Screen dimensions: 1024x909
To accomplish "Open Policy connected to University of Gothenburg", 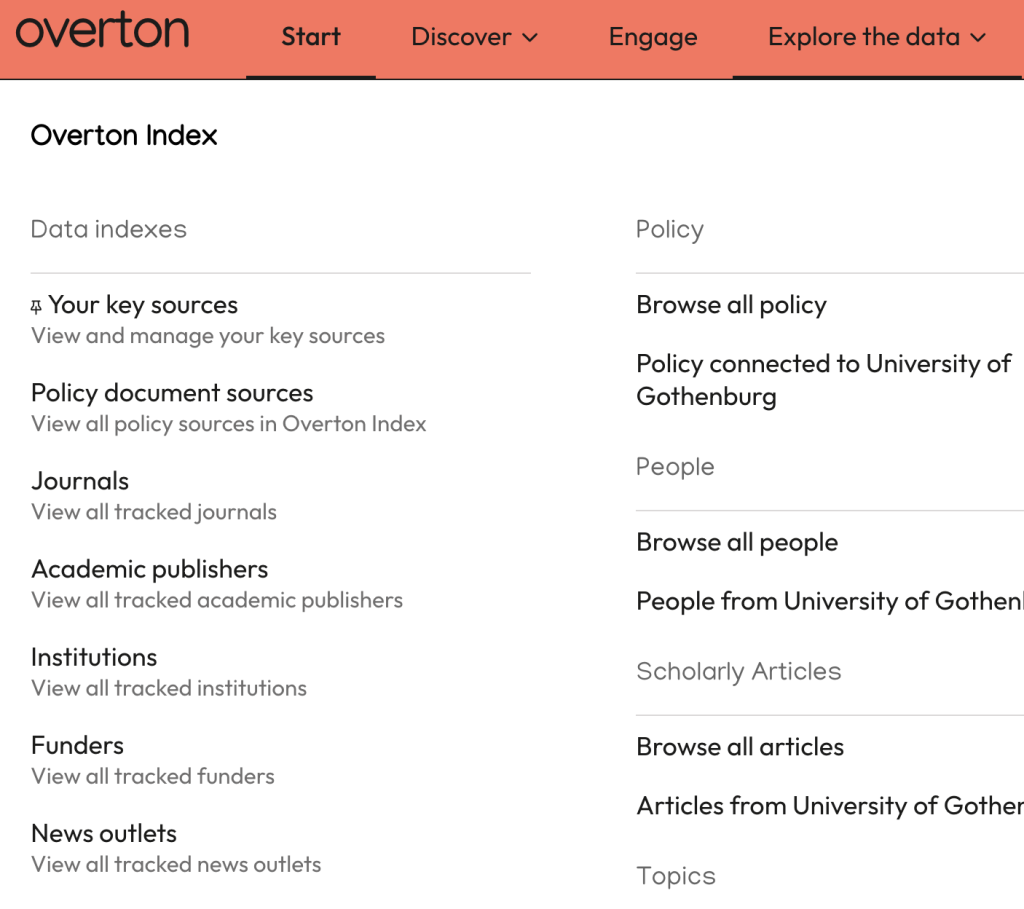I will tap(823, 379).
